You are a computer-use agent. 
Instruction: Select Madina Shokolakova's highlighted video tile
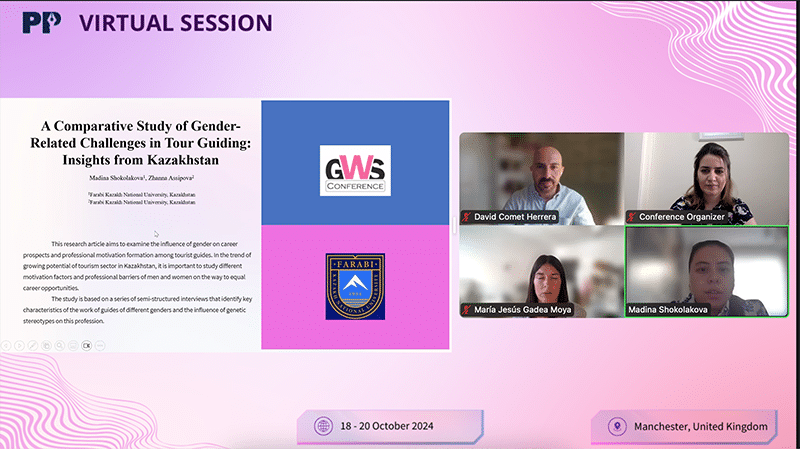tap(706, 272)
